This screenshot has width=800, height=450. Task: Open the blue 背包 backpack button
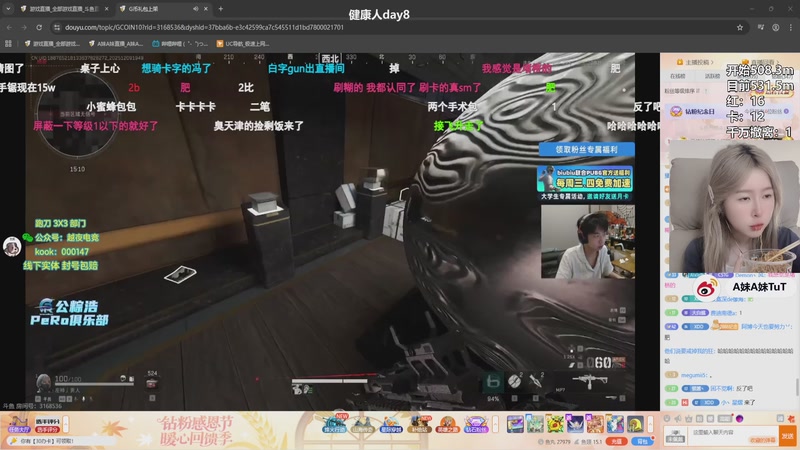tap(642, 441)
